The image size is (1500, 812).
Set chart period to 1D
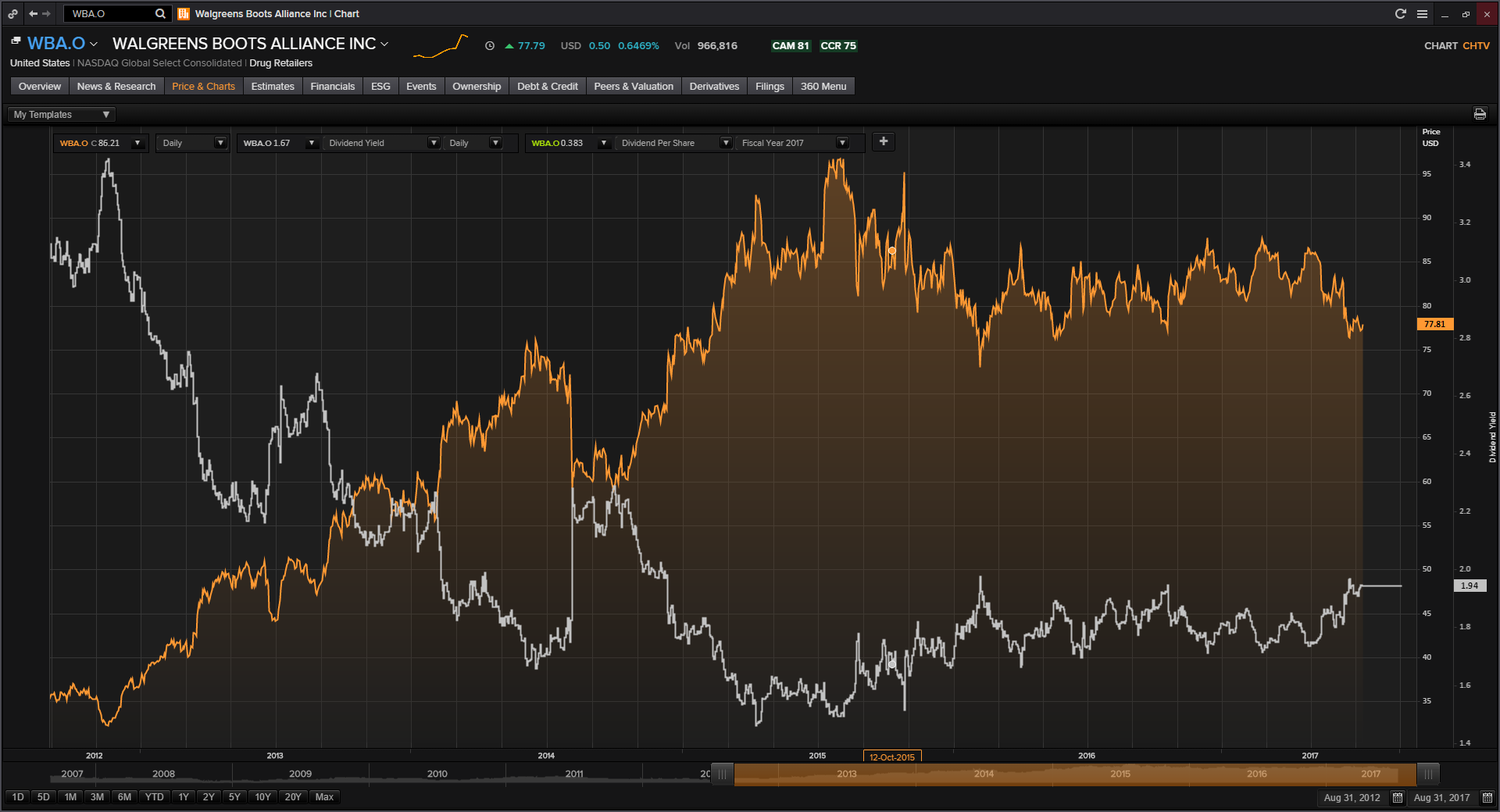pos(18,797)
